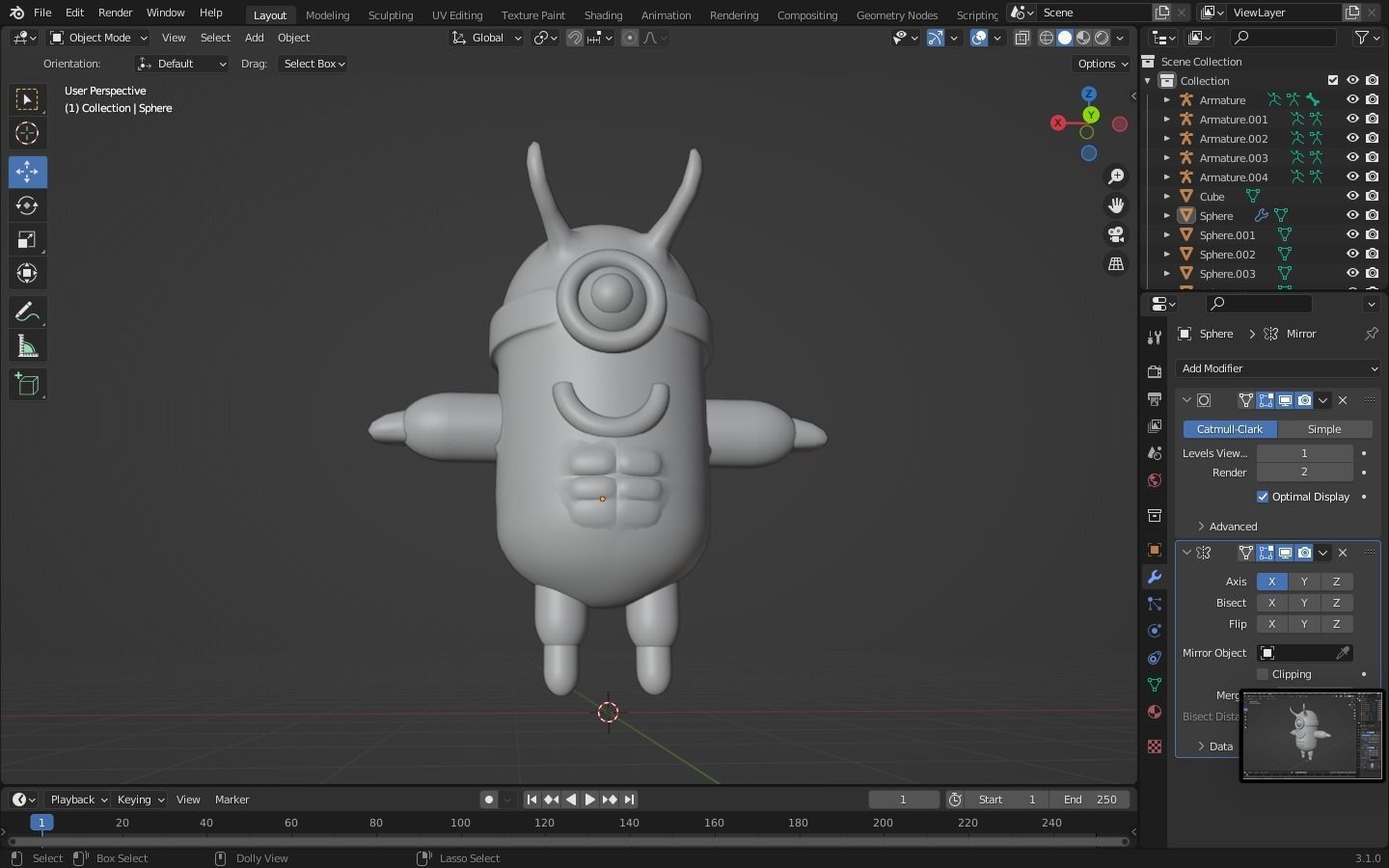Open the World properties tab
Screen dimensions: 1389x868
[x=1154, y=479]
